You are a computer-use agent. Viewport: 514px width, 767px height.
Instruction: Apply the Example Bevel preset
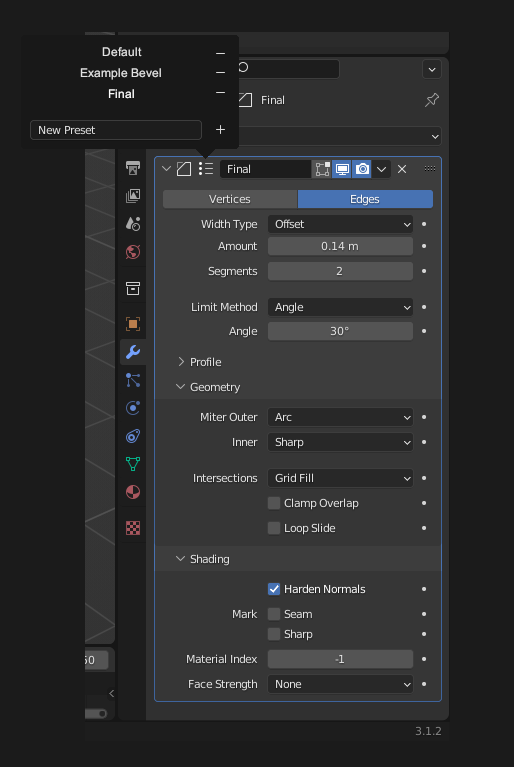tap(121, 73)
